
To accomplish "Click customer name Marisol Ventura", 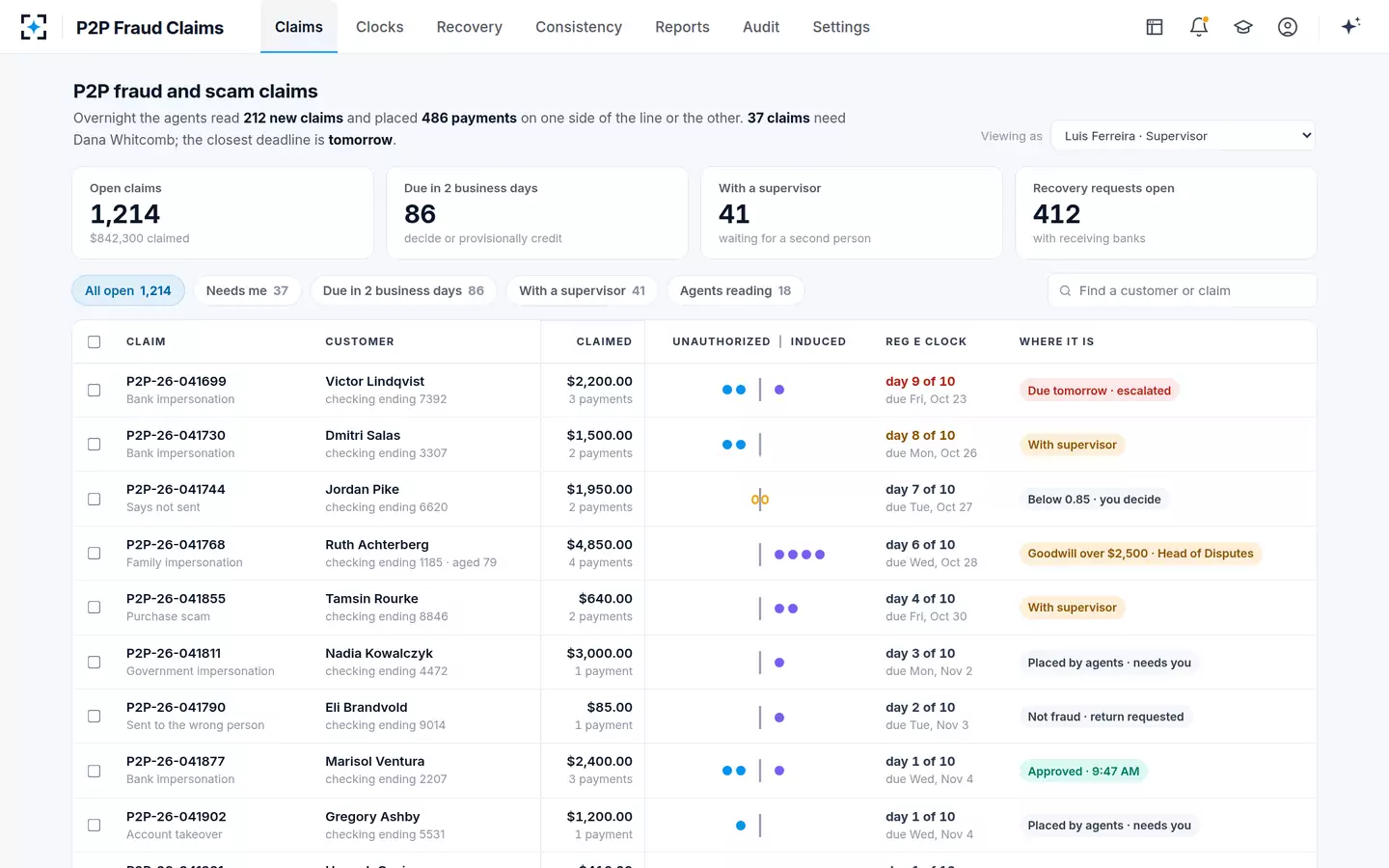I will 374,762.
